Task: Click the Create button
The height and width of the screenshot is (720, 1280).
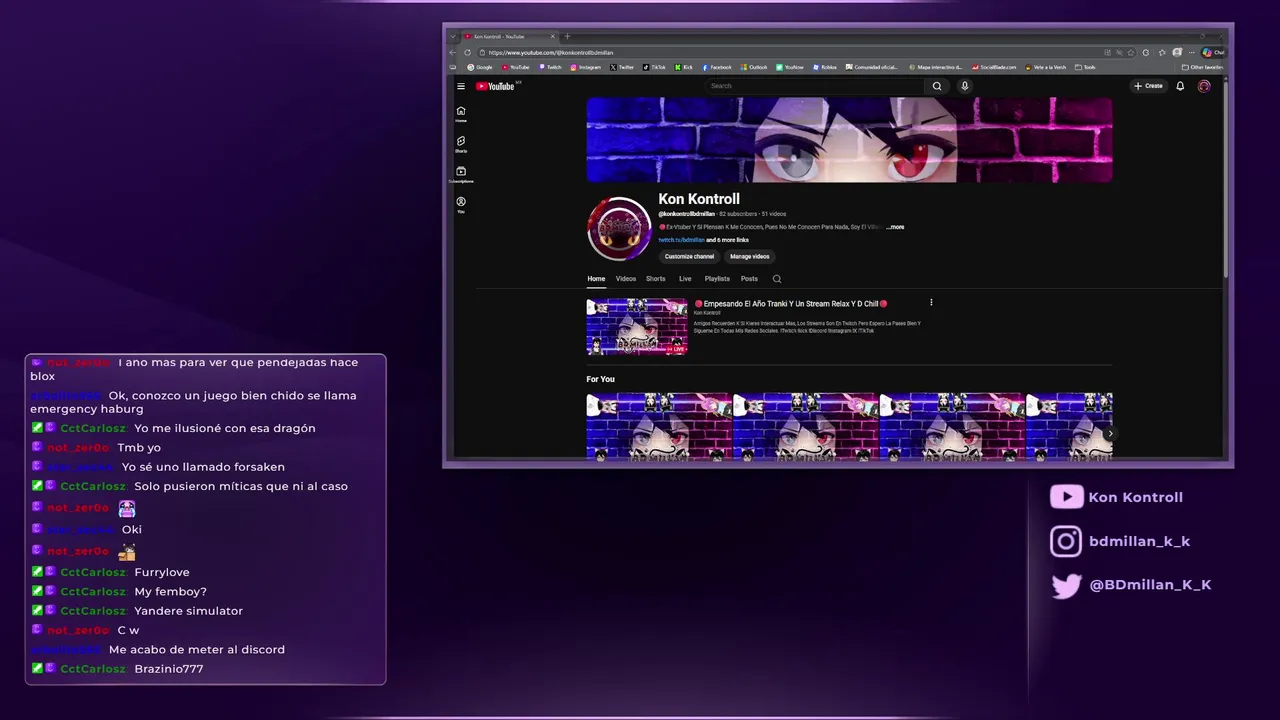Action: 1148,86
